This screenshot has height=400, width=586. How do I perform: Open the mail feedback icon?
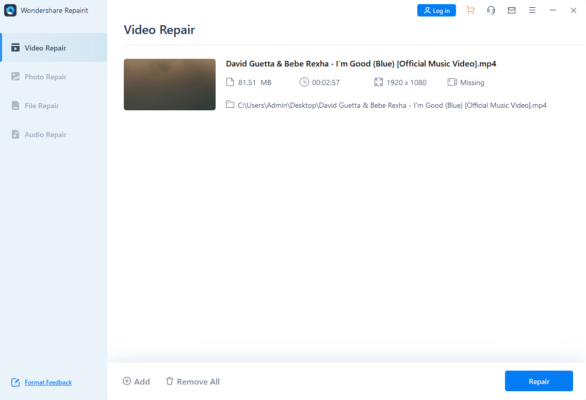512,10
